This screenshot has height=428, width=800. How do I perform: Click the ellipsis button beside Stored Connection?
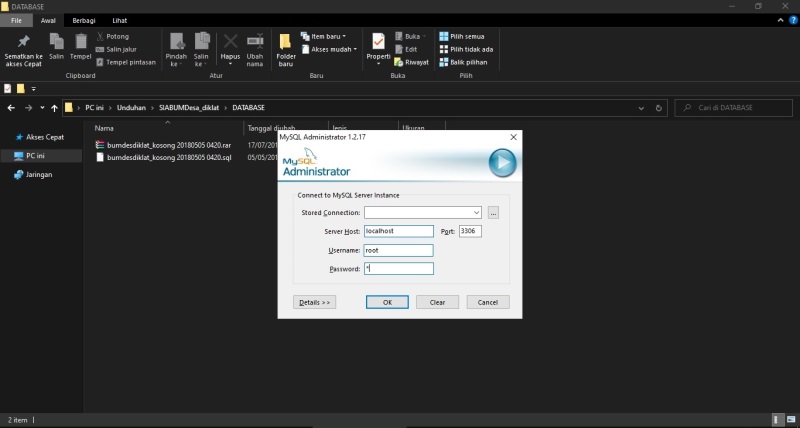(493, 213)
